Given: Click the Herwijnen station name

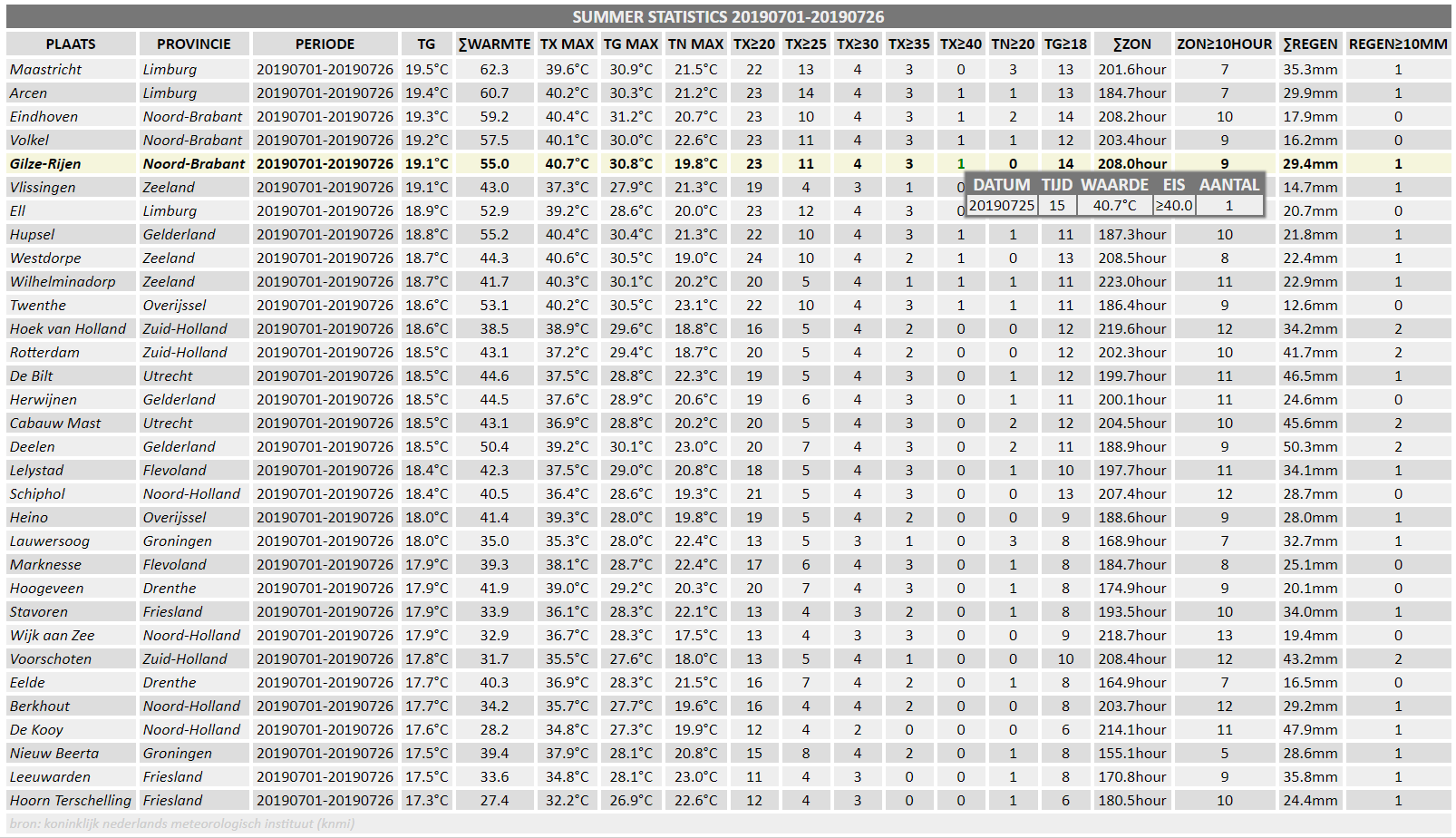Looking at the screenshot, I should coord(43,399).
